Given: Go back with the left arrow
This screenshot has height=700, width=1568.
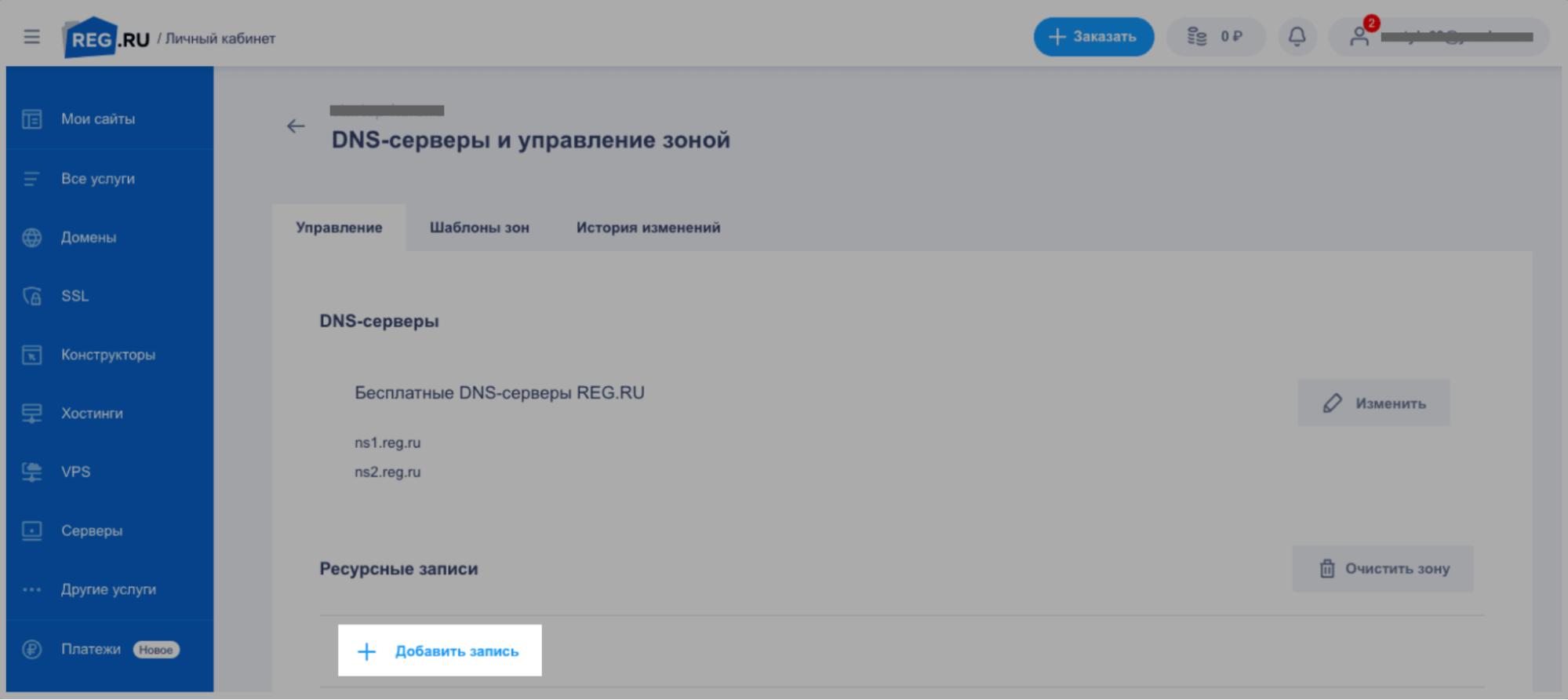Looking at the screenshot, I should click(296, 126).
